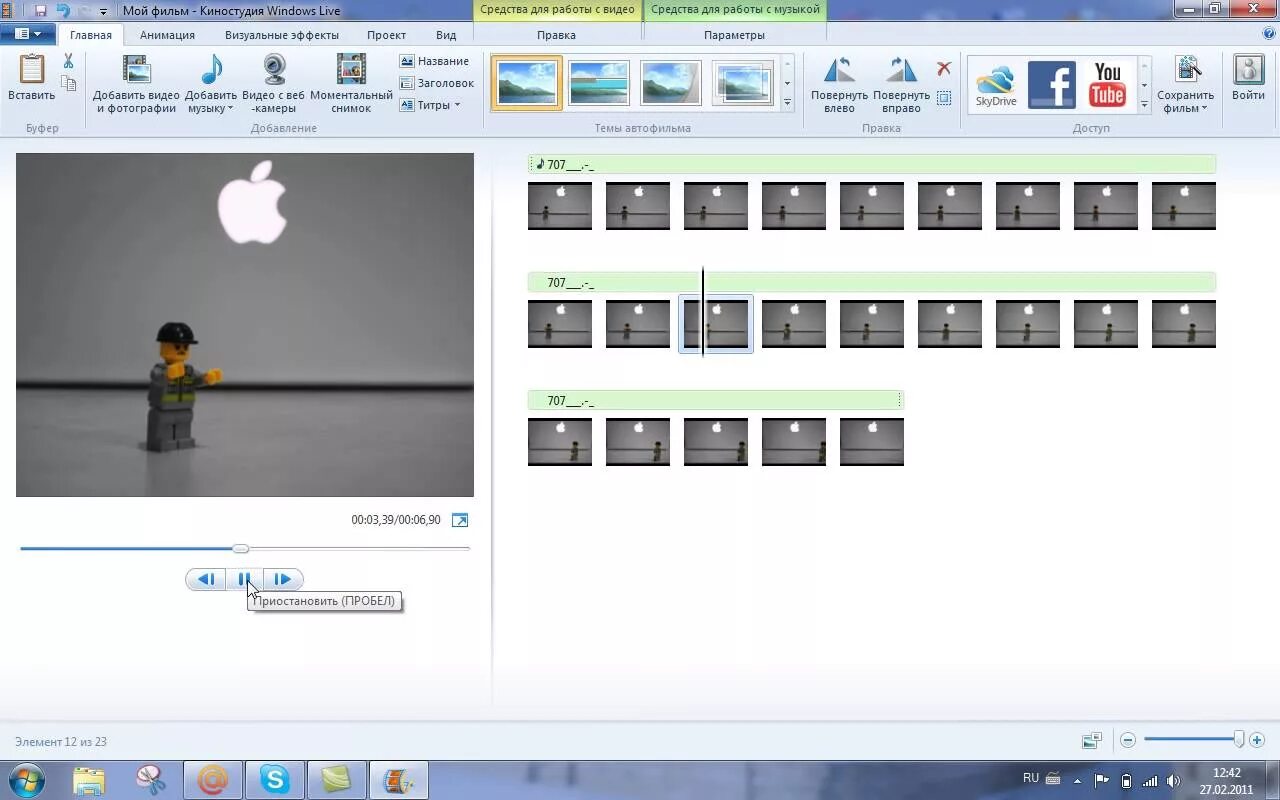
Task: Select the second AutoMovie theme thumbnail
Action: (599, 83)
